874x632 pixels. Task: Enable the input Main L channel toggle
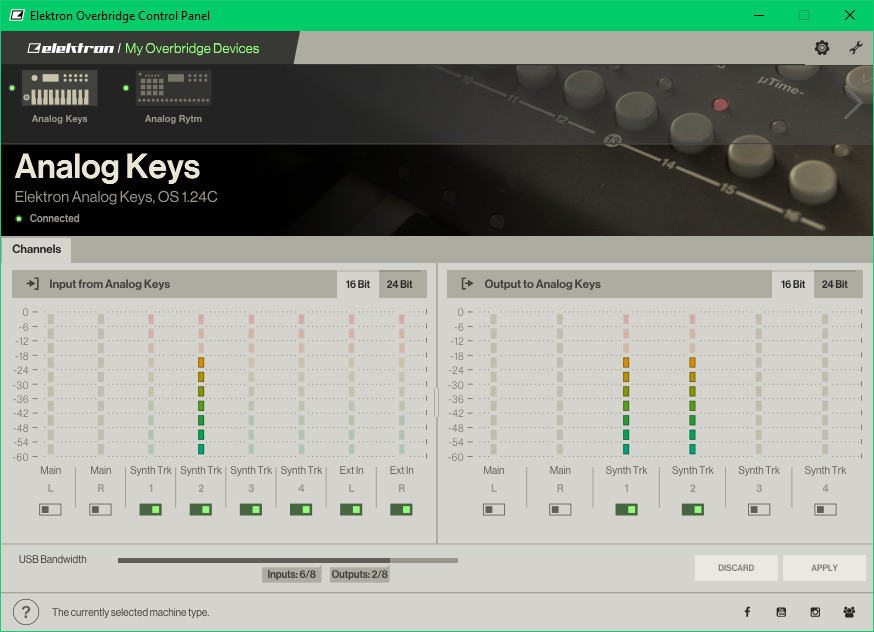pyautogui.click(x=50, y=509)
